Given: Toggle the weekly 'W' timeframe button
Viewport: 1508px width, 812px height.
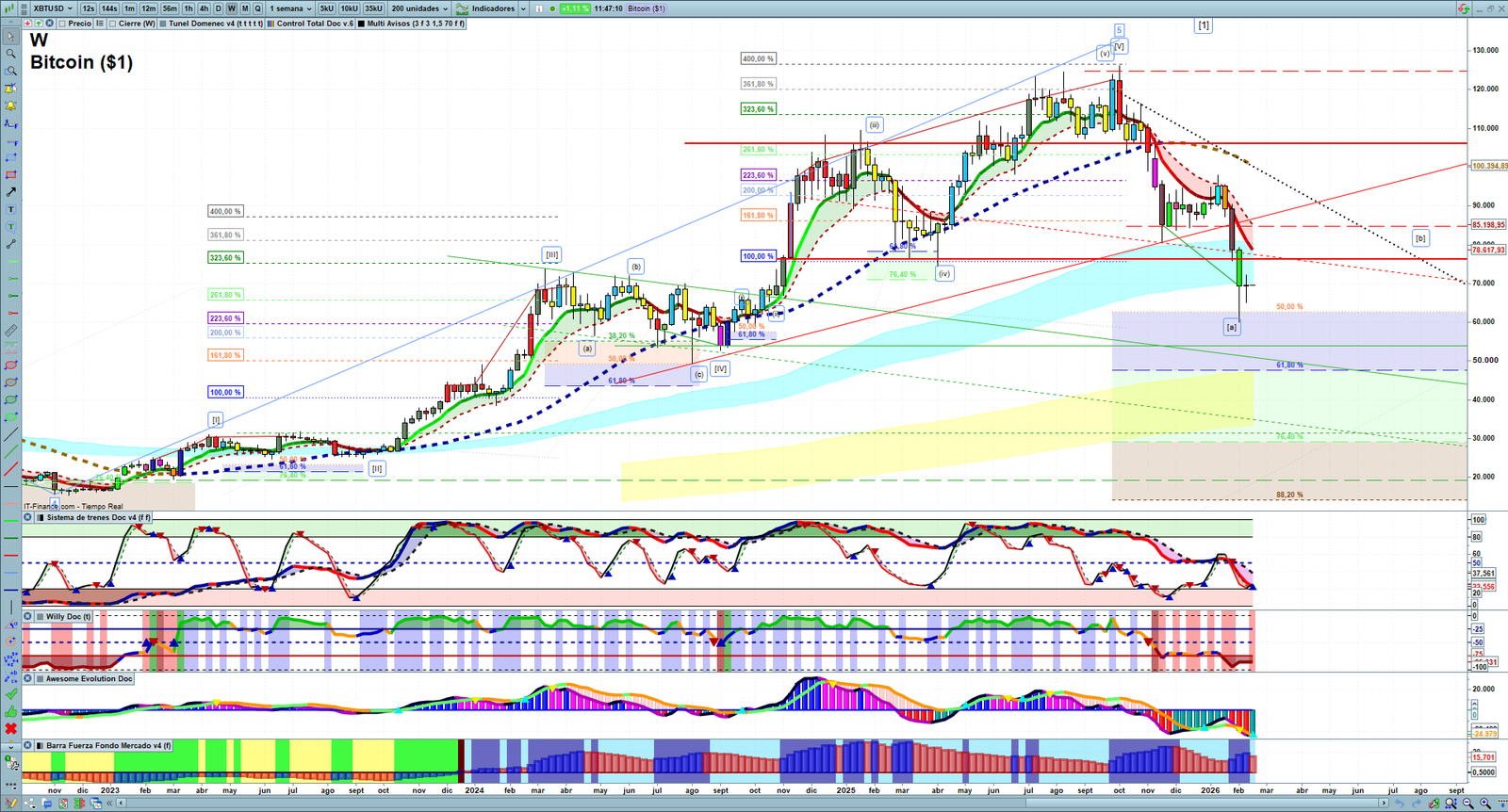Looking at the screenshot, I should [231, 8].
